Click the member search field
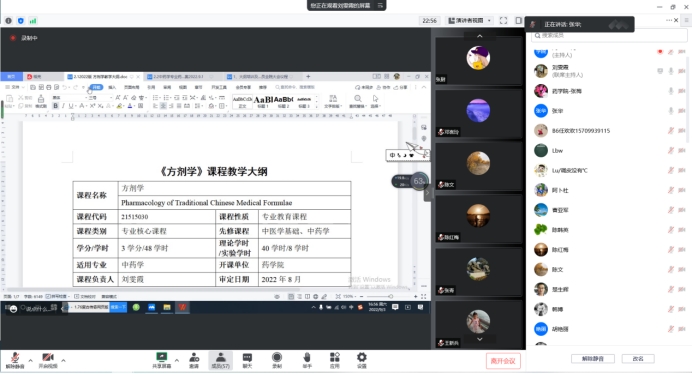 (x=609, y=36)
